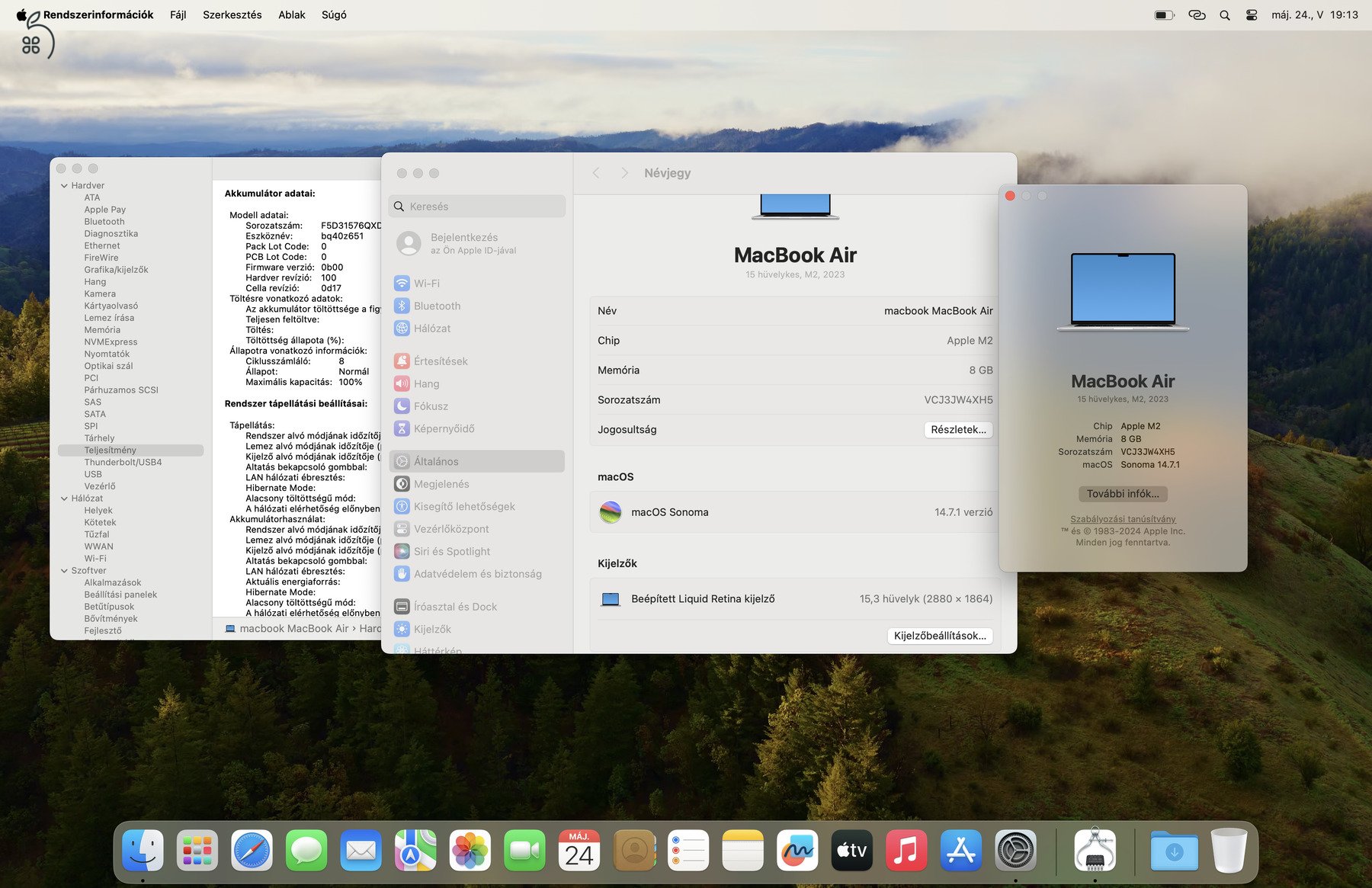This screenshot has width=1372, height=888.
Task: Open Íróasztal és Dock settings
Action: click(x=477, y=607)
